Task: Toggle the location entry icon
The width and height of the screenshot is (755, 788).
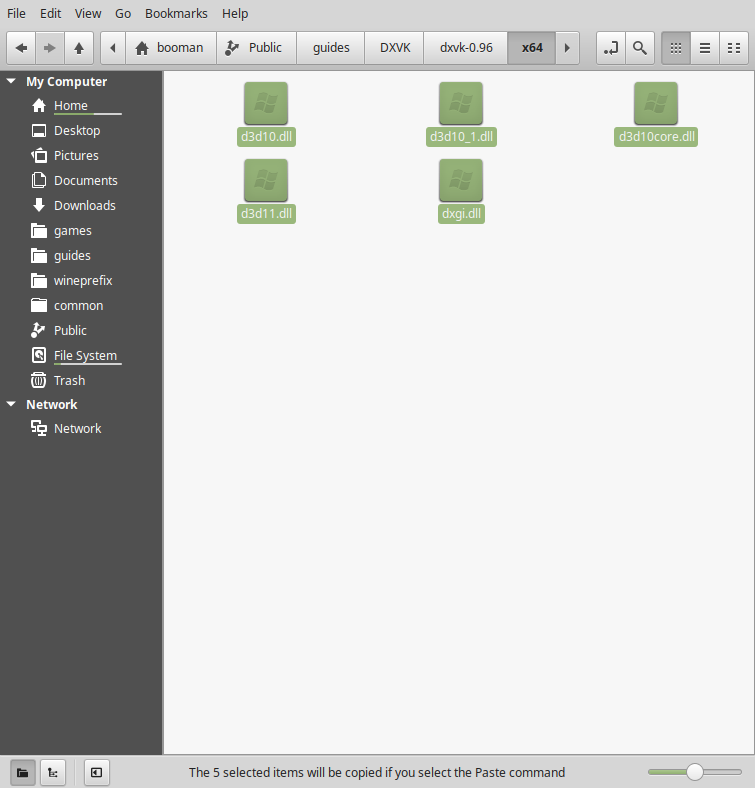Action: (x=611, y=48)
